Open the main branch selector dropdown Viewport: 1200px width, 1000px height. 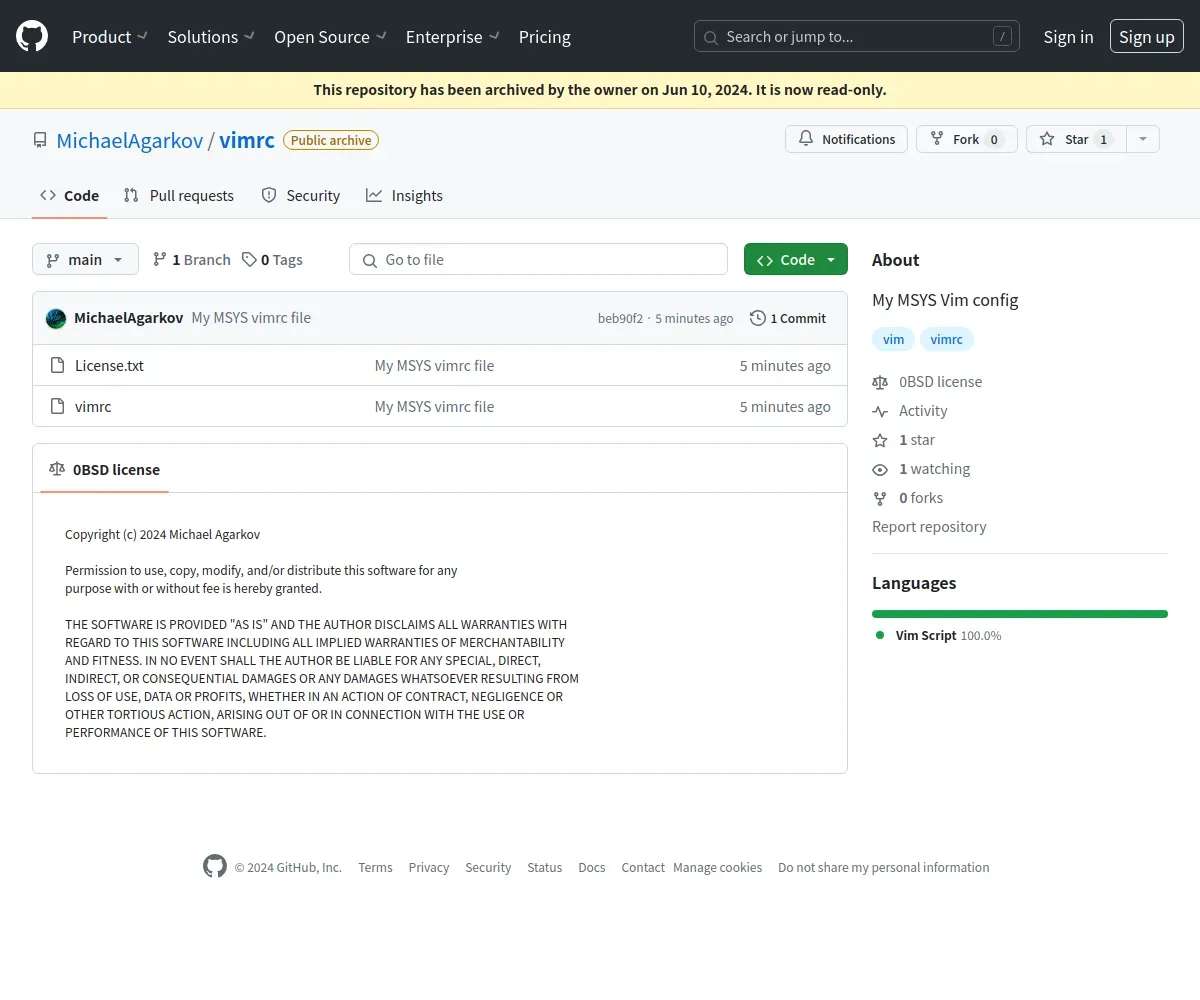[x=85, y=260]
